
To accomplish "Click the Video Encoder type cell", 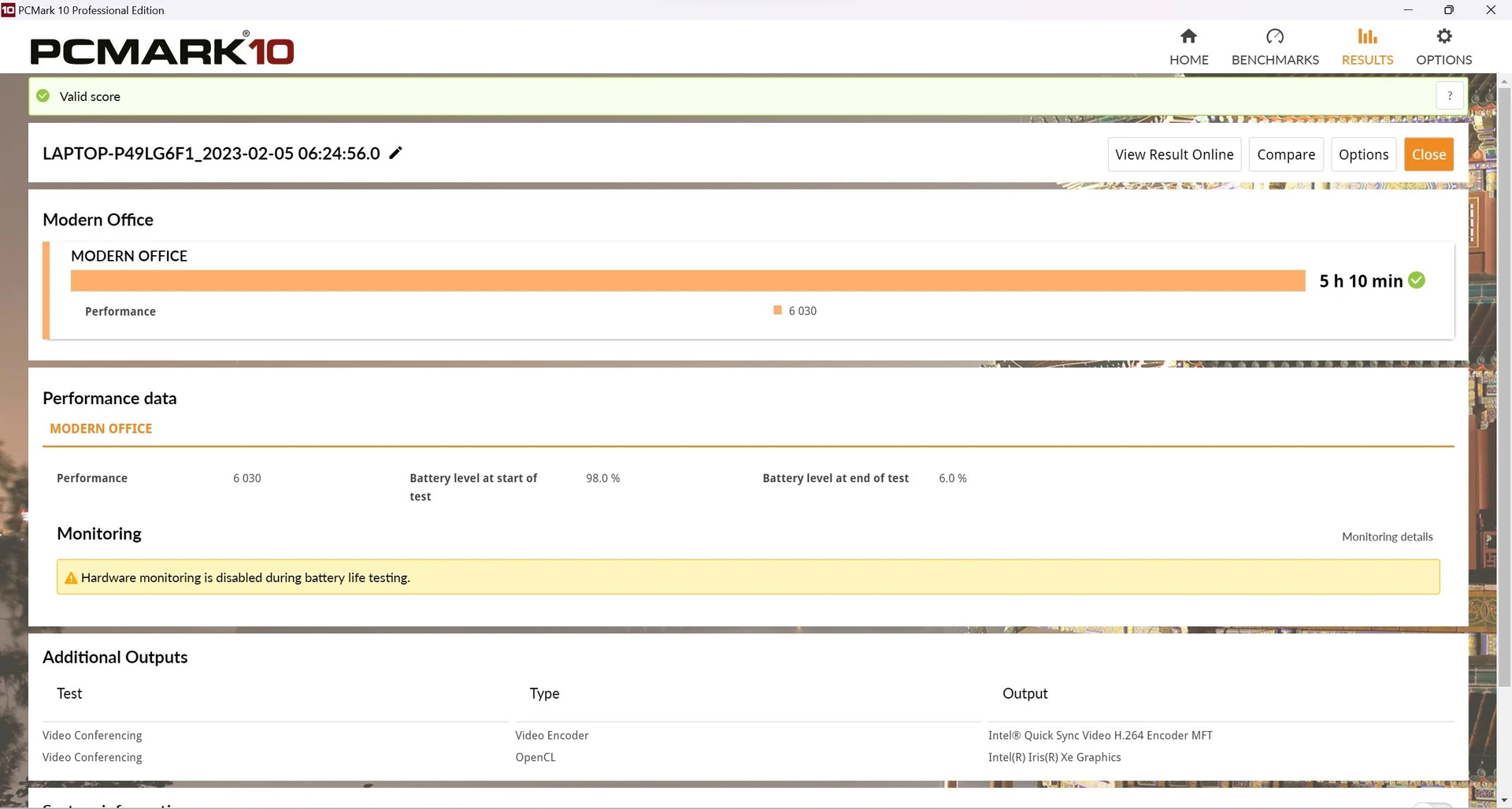I will [x=551, y=736].
